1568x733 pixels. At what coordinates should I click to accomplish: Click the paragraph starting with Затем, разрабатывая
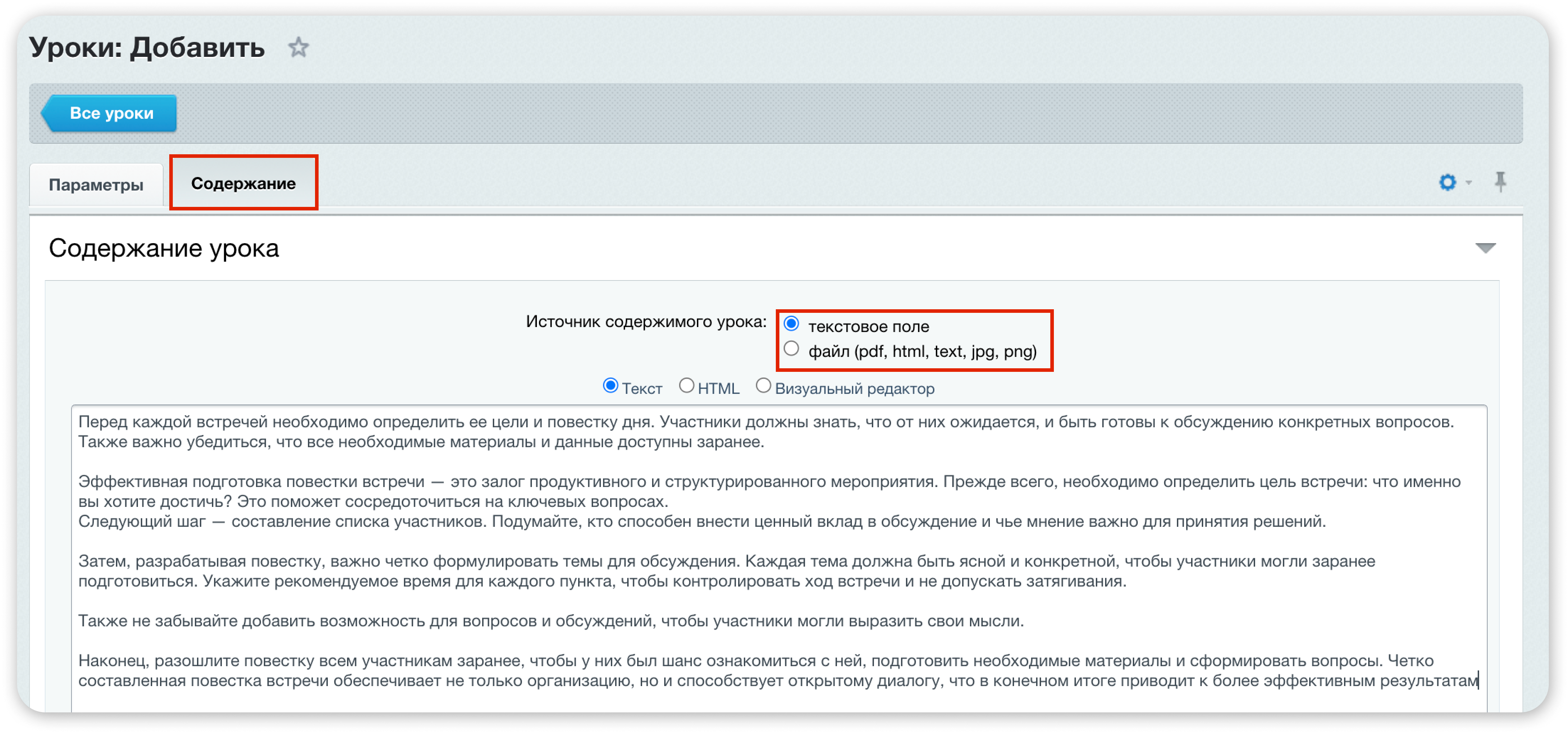(x=727, y=571)
